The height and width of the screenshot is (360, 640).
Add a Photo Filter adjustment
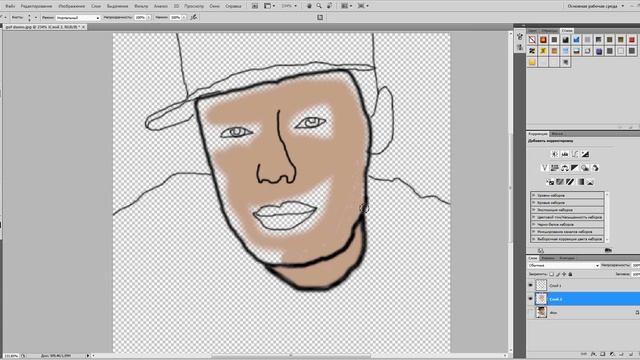pos(585,168)
